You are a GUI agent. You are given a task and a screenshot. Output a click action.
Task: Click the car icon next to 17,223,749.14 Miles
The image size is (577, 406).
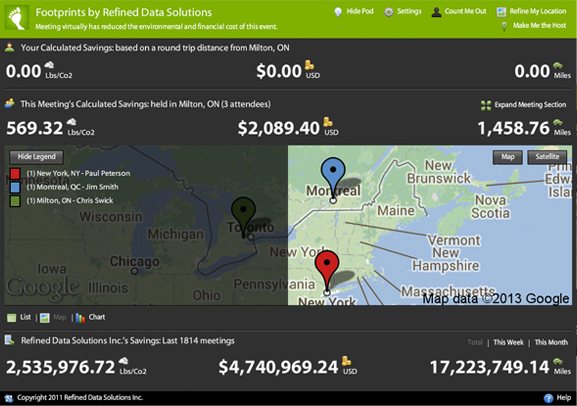click(x=558, y=361)
